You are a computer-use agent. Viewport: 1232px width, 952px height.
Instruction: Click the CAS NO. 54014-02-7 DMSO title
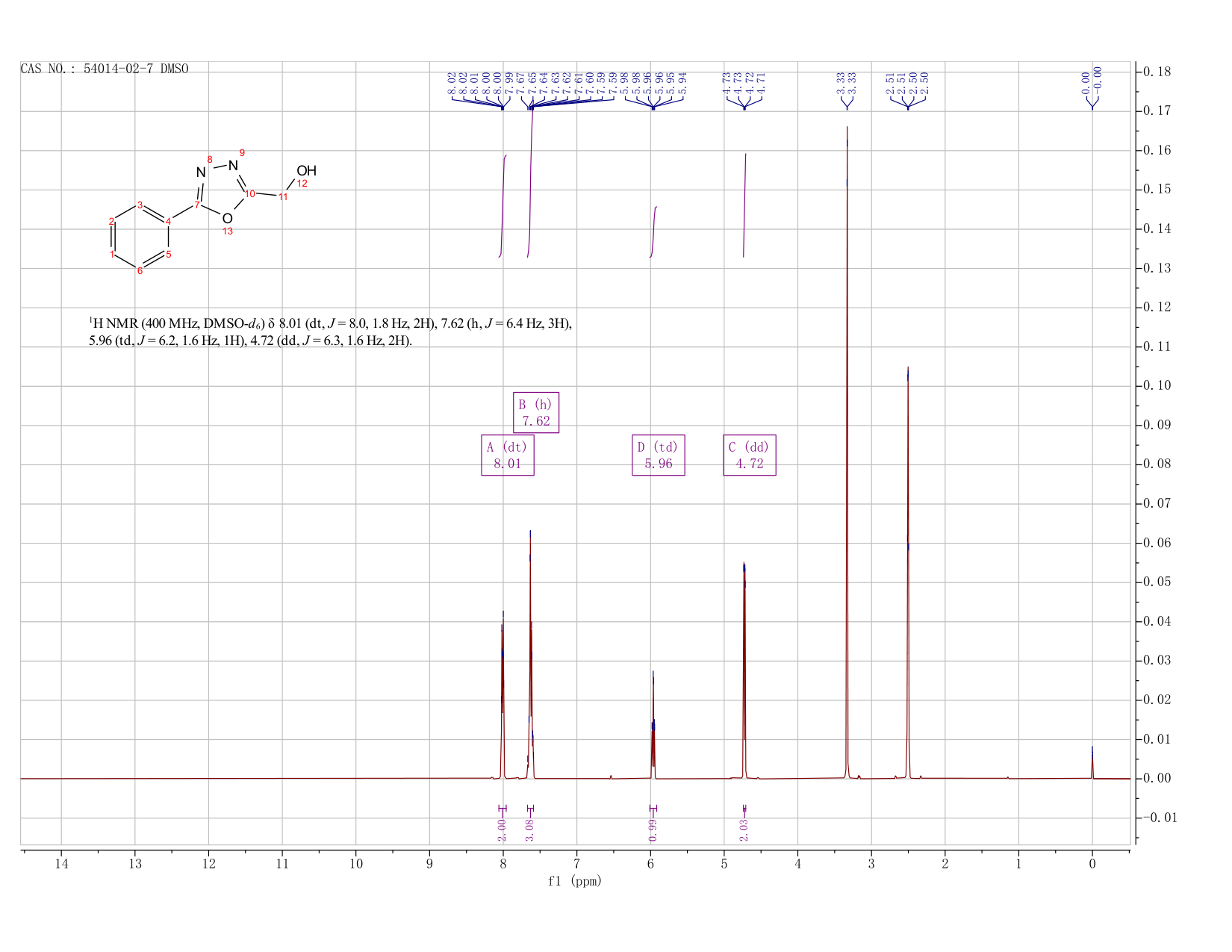pyautogui.click(x=105, y=69)
